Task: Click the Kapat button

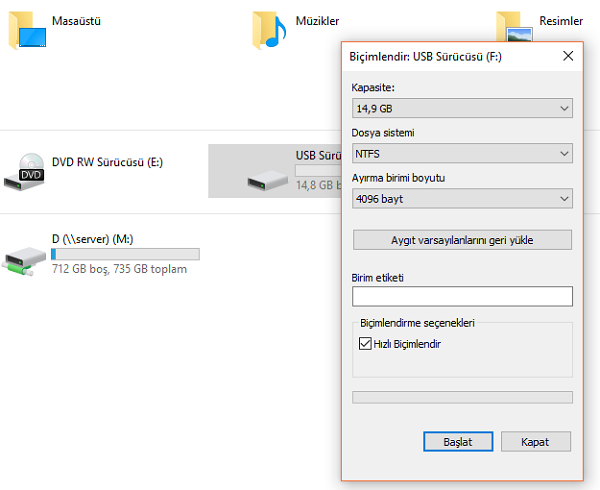Action: [536, 442]
